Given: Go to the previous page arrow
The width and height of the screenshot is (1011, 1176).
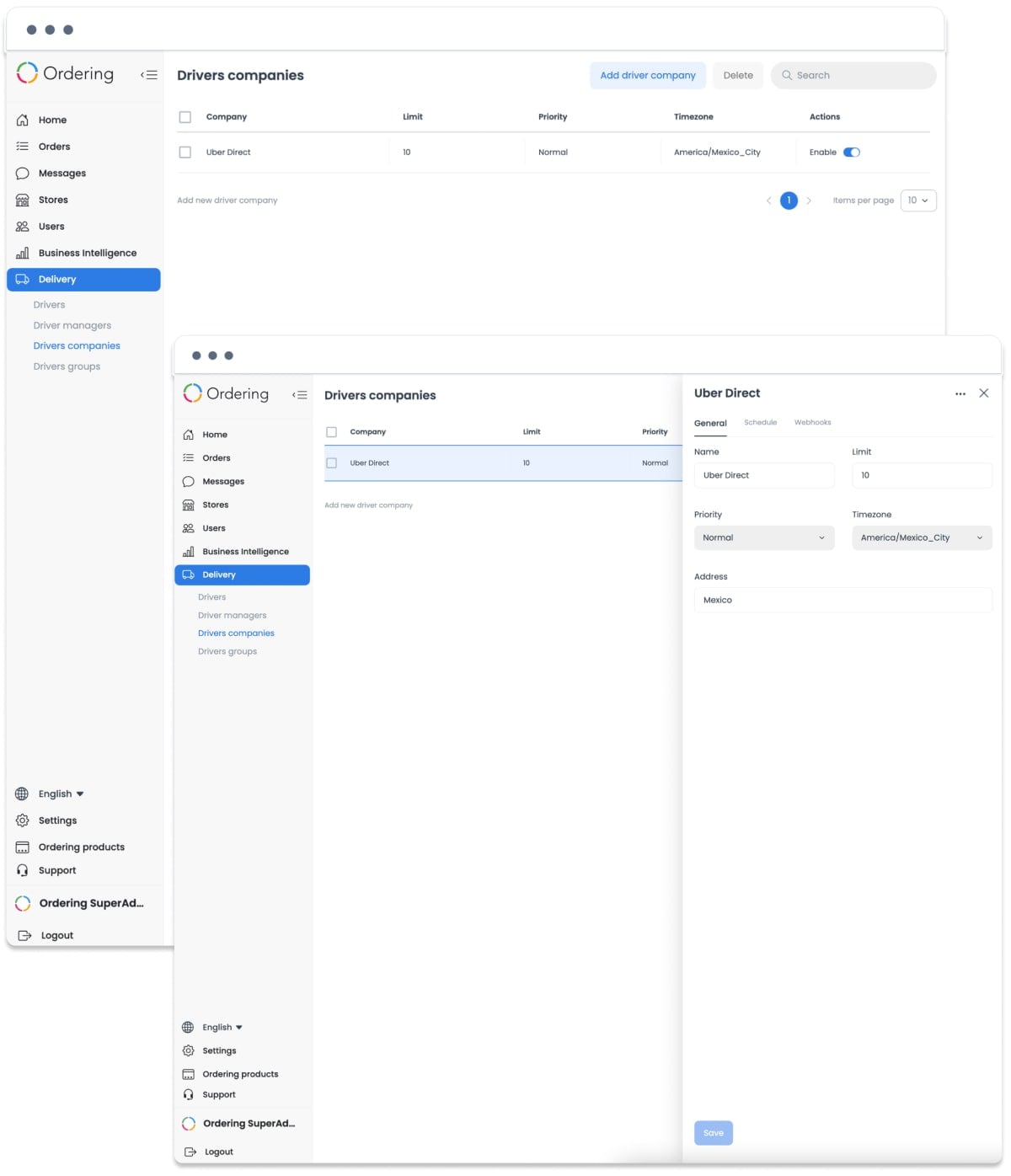Looking at the screenshot, I should [768, 200].
